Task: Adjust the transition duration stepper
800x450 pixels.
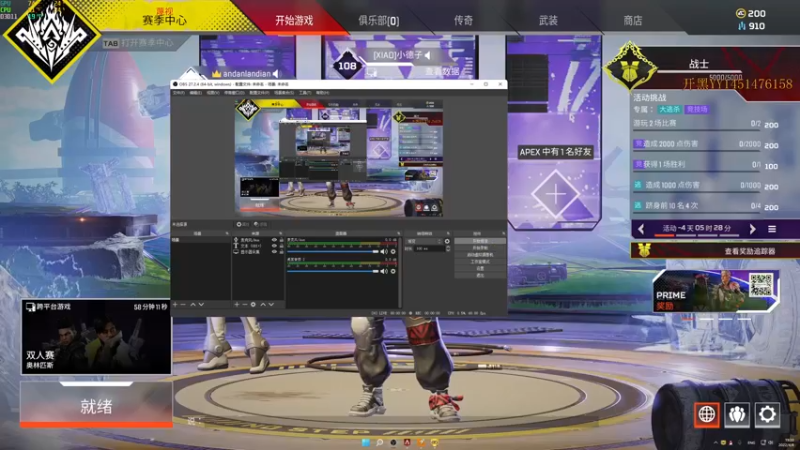Action: 448,248
